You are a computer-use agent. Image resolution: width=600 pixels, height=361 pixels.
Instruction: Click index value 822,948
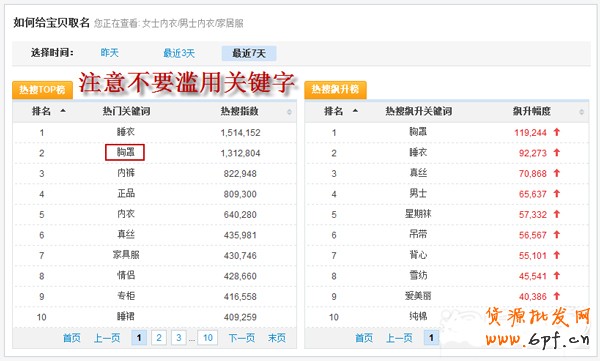[240, 174]
